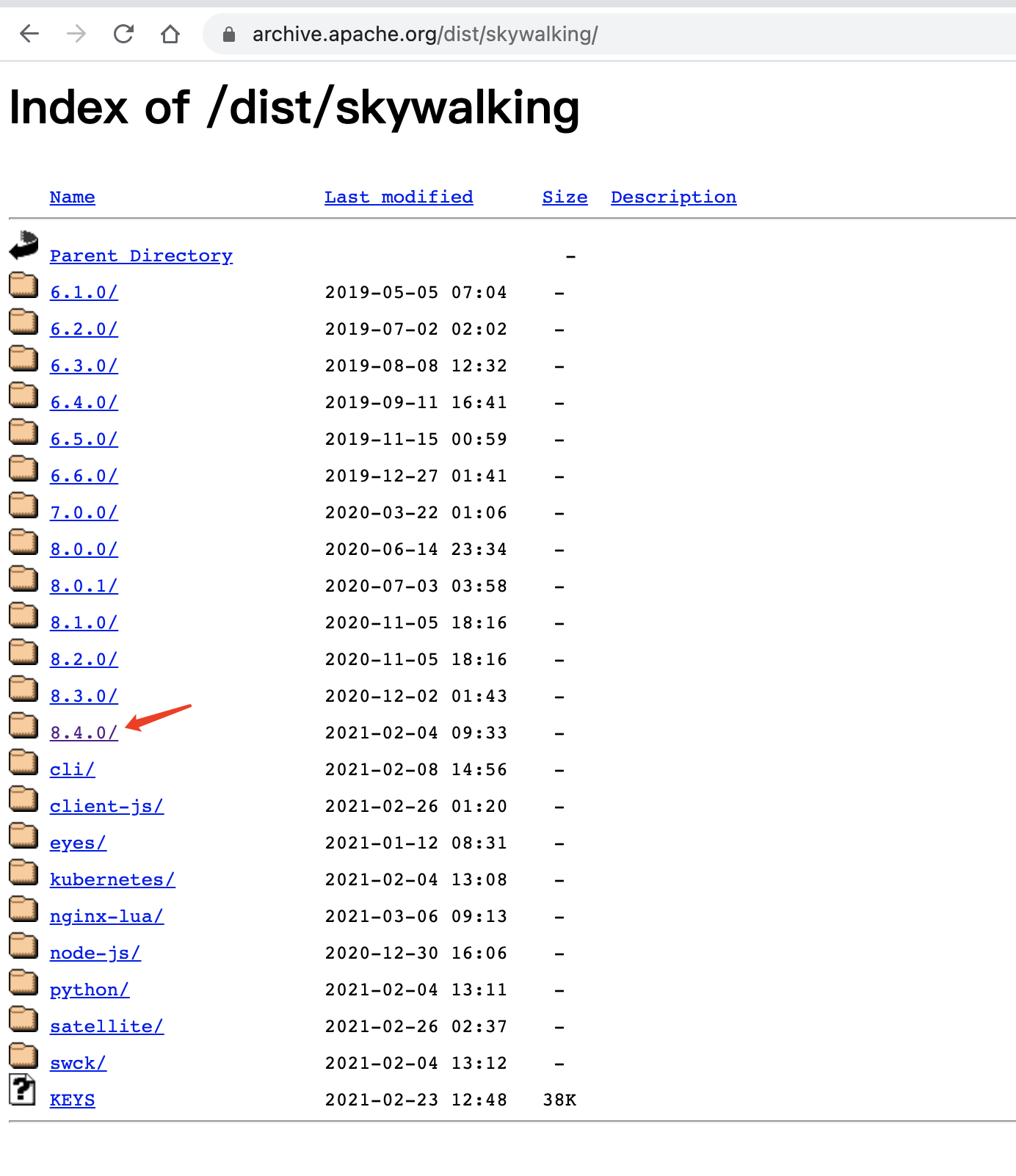Image resolution: width=1016 pixels, height=1176 pixels.
Task: Open the python/ directory link
Action: pyautogui.click(x=90, y=990)
